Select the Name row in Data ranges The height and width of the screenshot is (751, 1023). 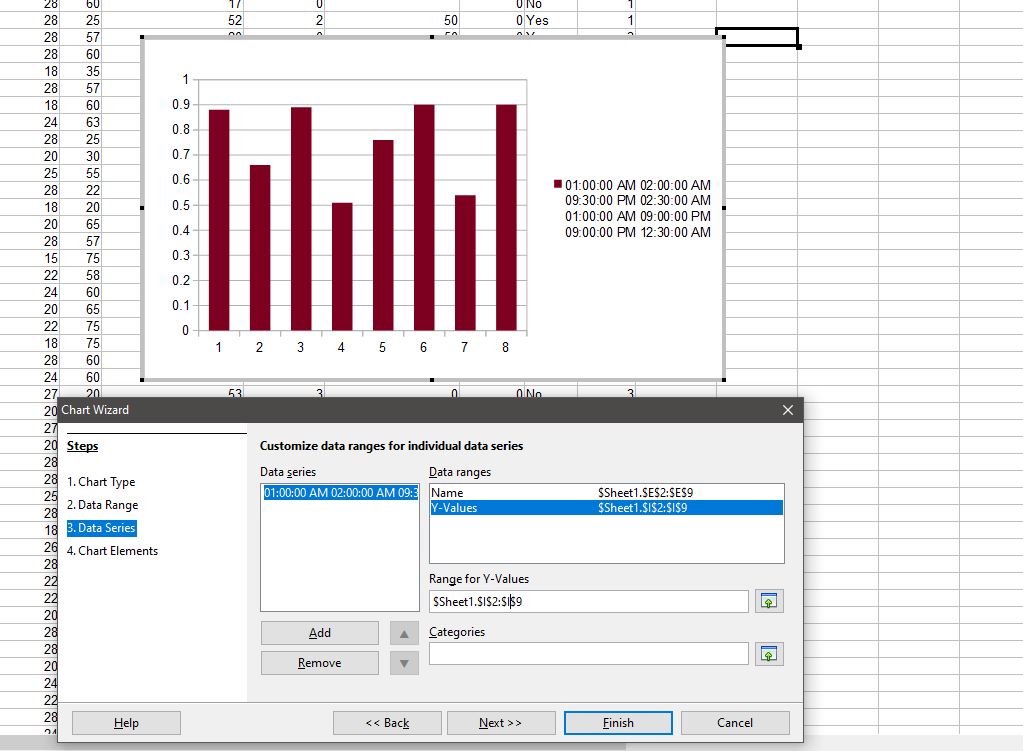pos(606,493)
